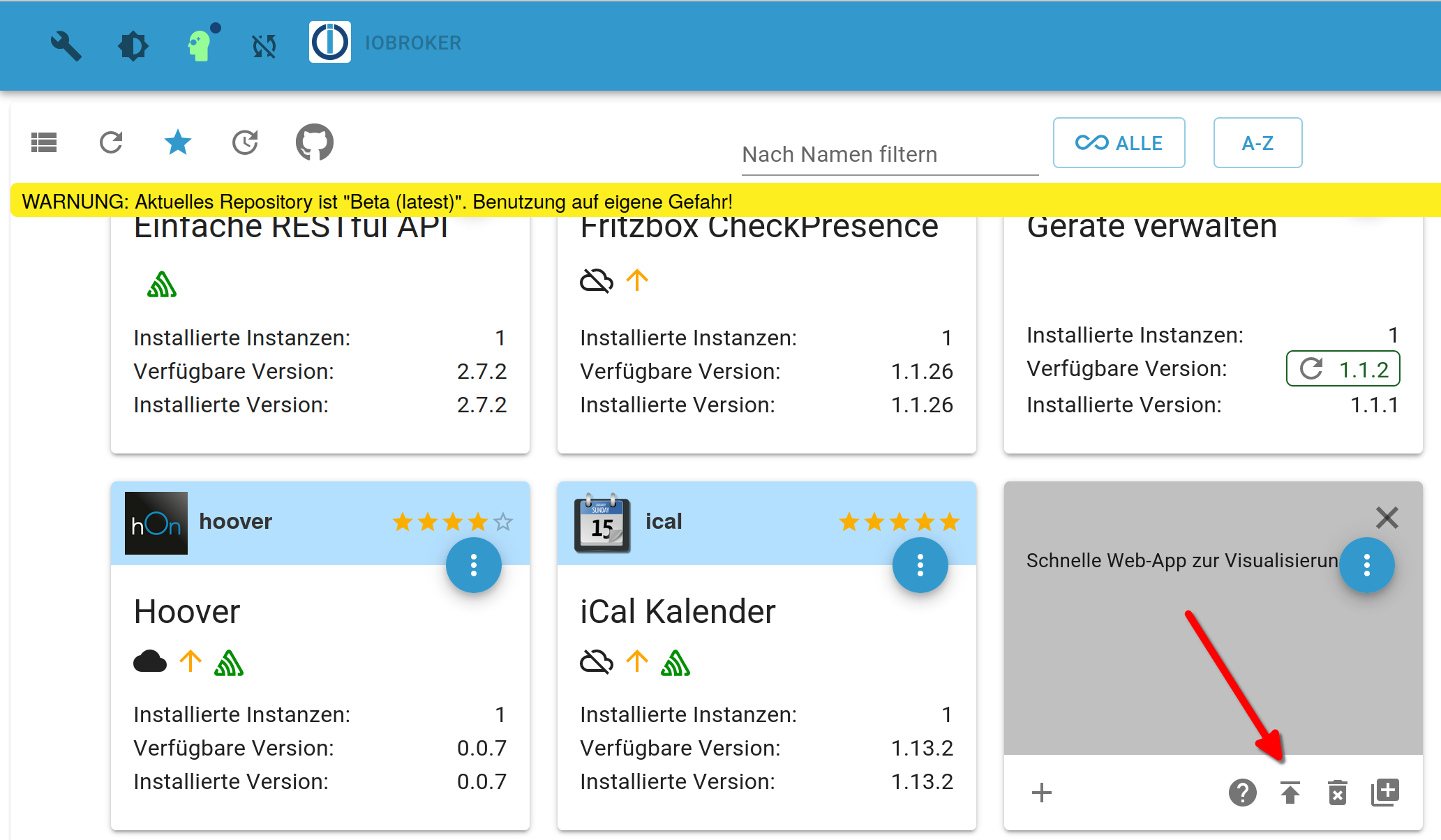Click the recently updated clock icon
Viewport: 1441px width, 840px height.
(245, 143)
